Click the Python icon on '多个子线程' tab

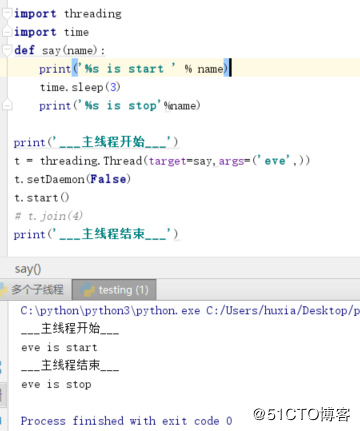point(3,289)
